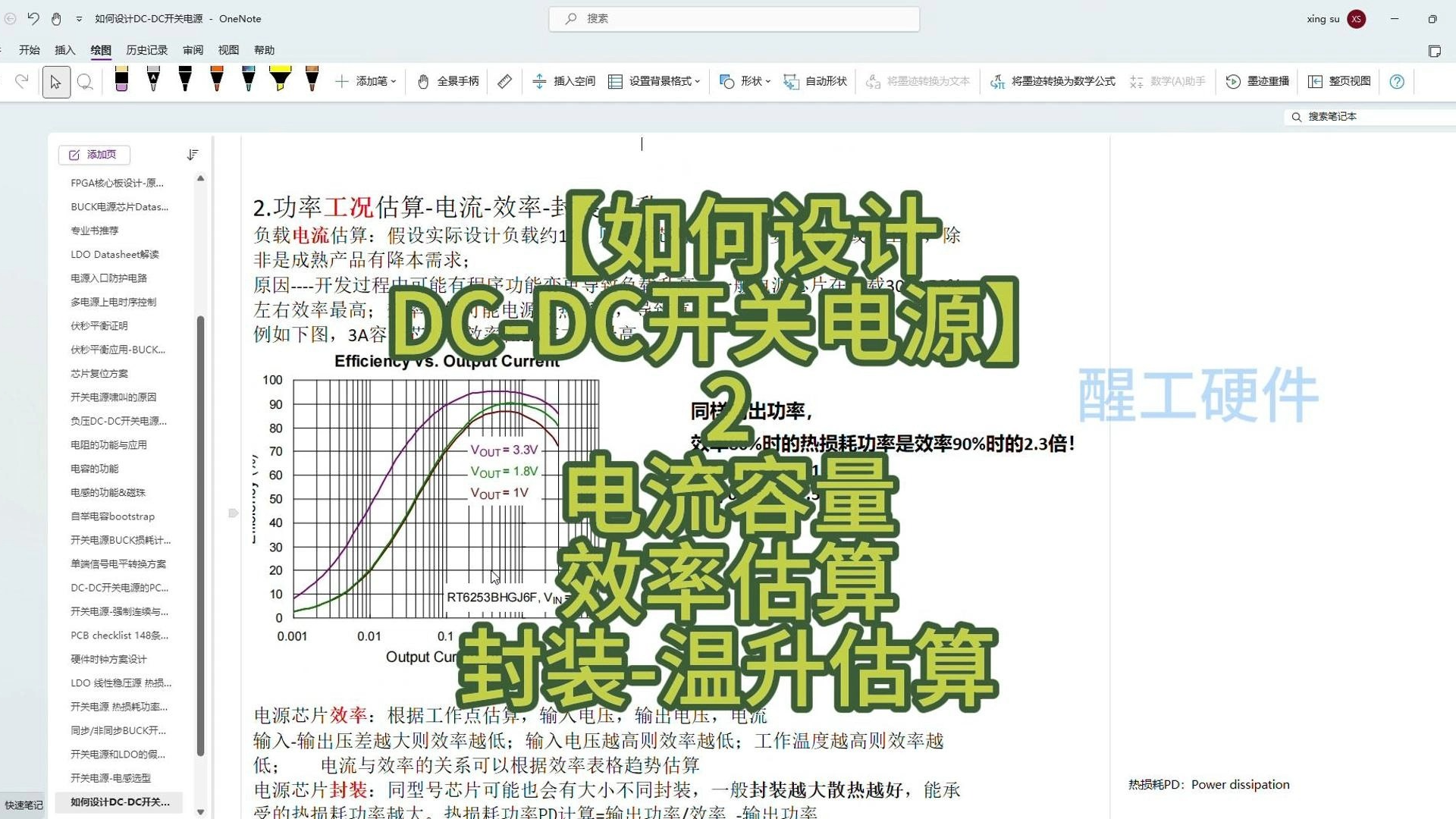Choose the Lasso Select tool

point(85,82)
